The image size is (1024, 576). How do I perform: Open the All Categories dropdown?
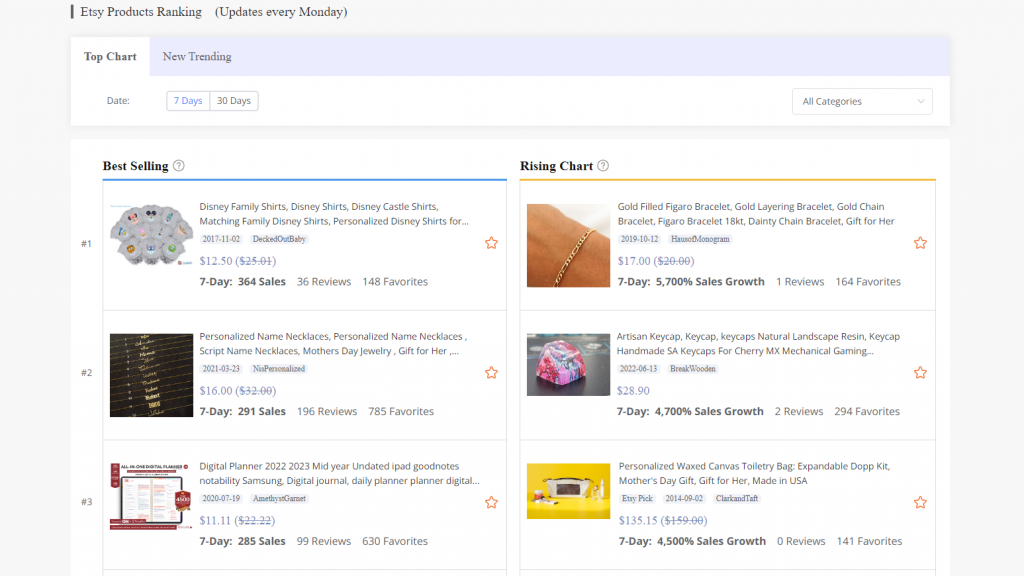click(x=862, y=101)
